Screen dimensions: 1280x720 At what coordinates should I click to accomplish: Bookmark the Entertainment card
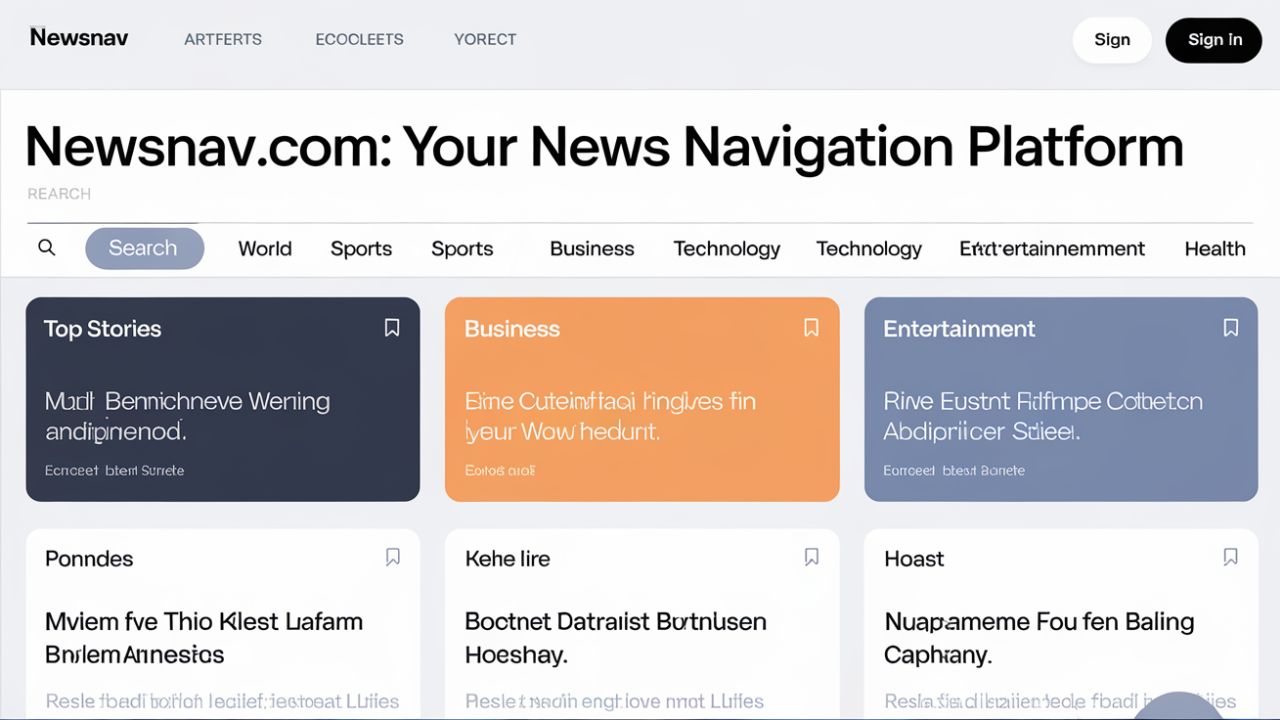(1231, 328)
